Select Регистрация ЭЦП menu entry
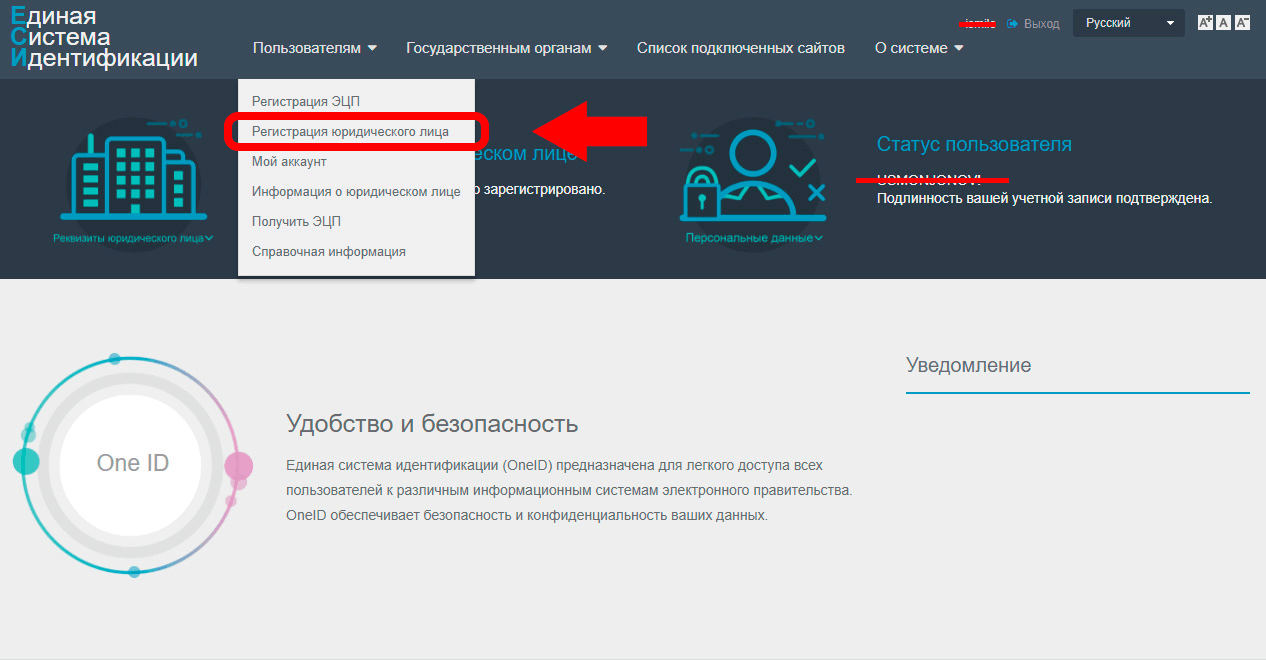1266x660 pixels. (305, 101)
